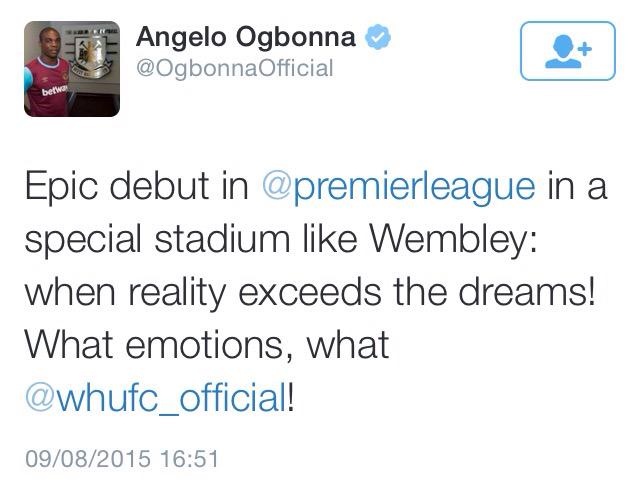Open the @whufc_official mention
The height and width of the screenshot is (494, 640).
coord(156,397)
